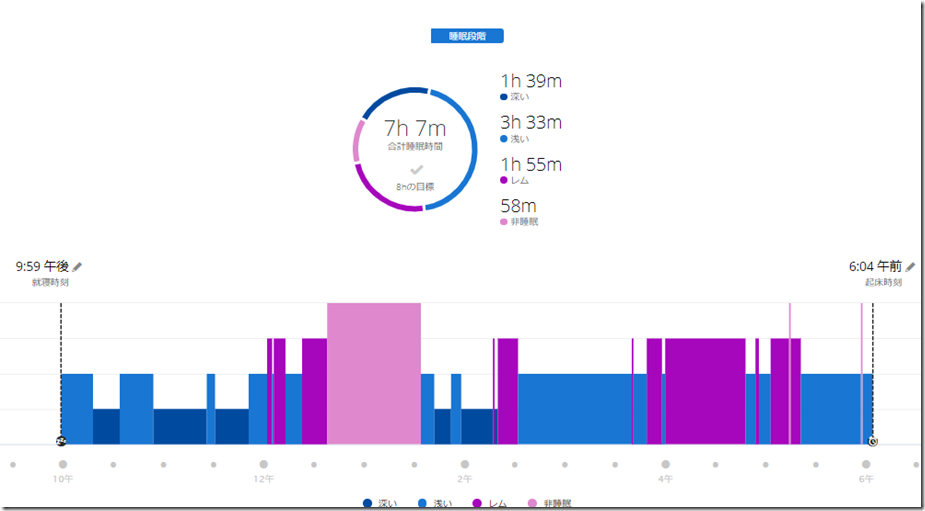Click the pencil icon beside 6:04 午前

pos(910,267)
